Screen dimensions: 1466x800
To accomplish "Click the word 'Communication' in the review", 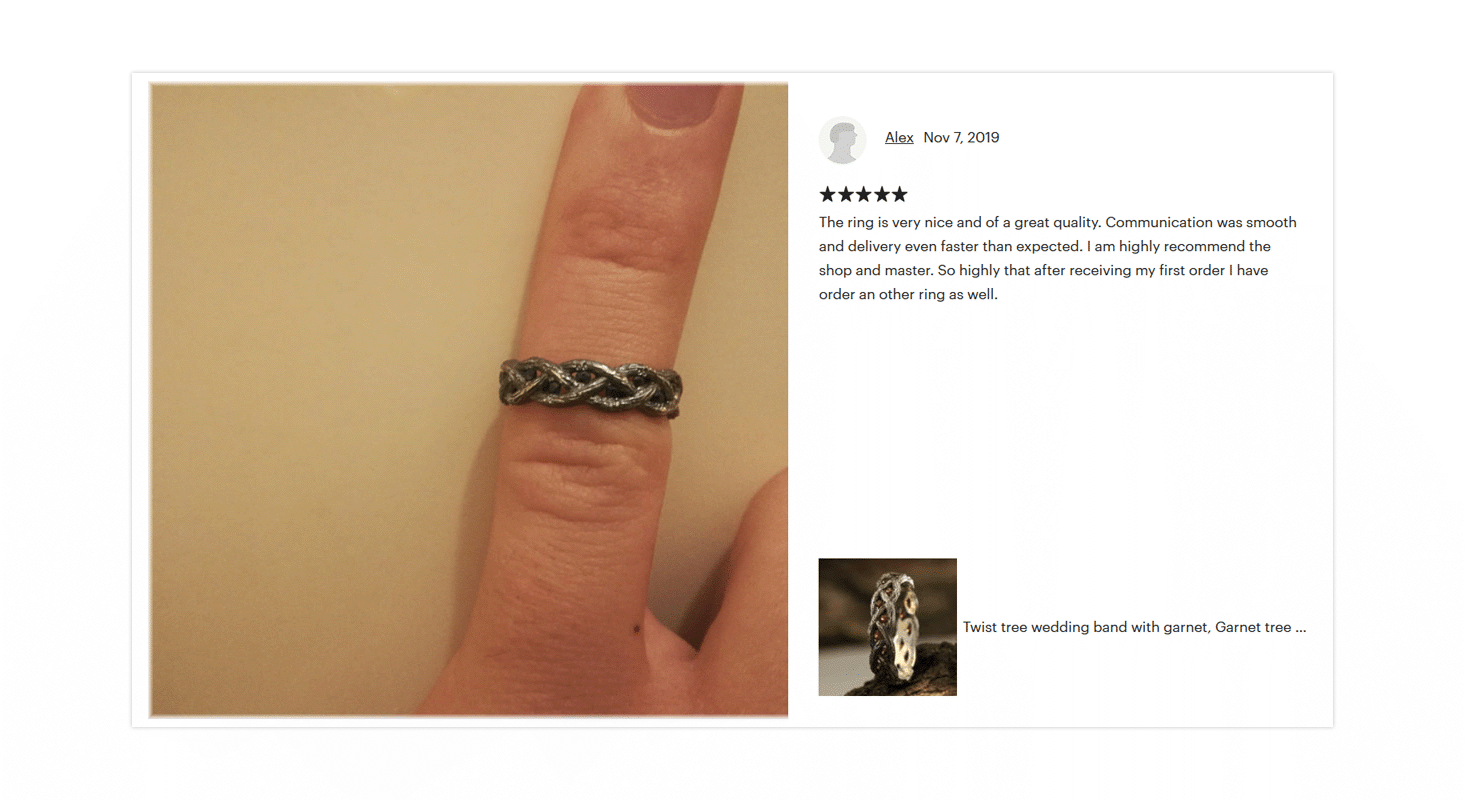I will (1152, 222).
